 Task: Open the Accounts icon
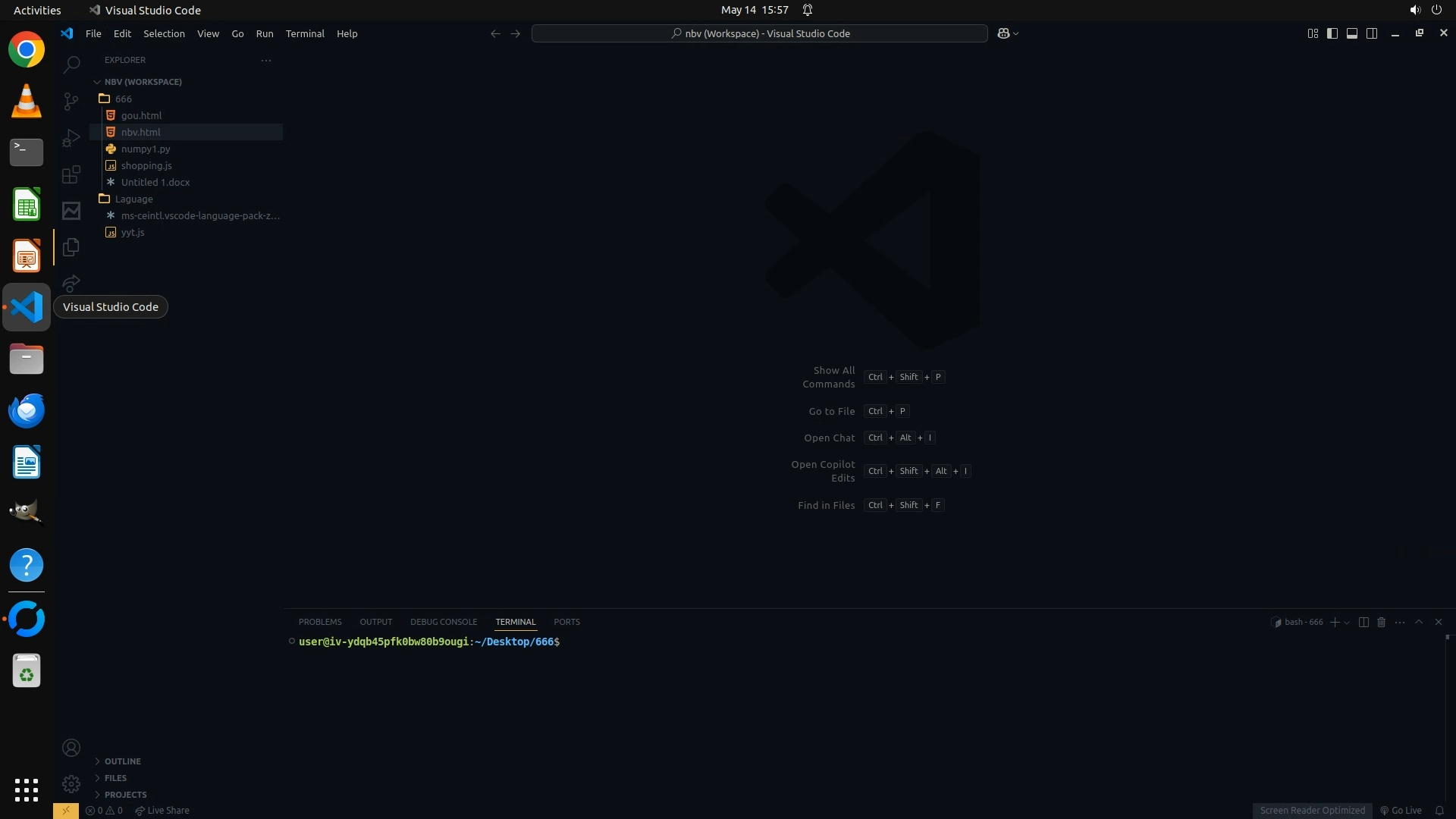click(71, 748)
